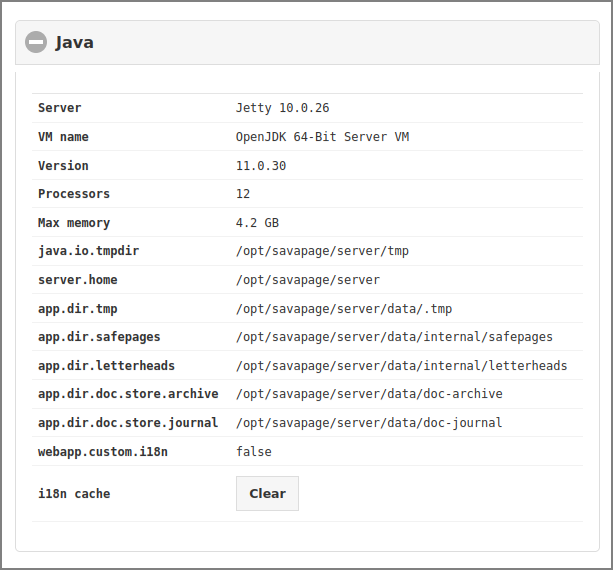
Task: Select the doc-journal directory path
Action: tap(369, 423)
